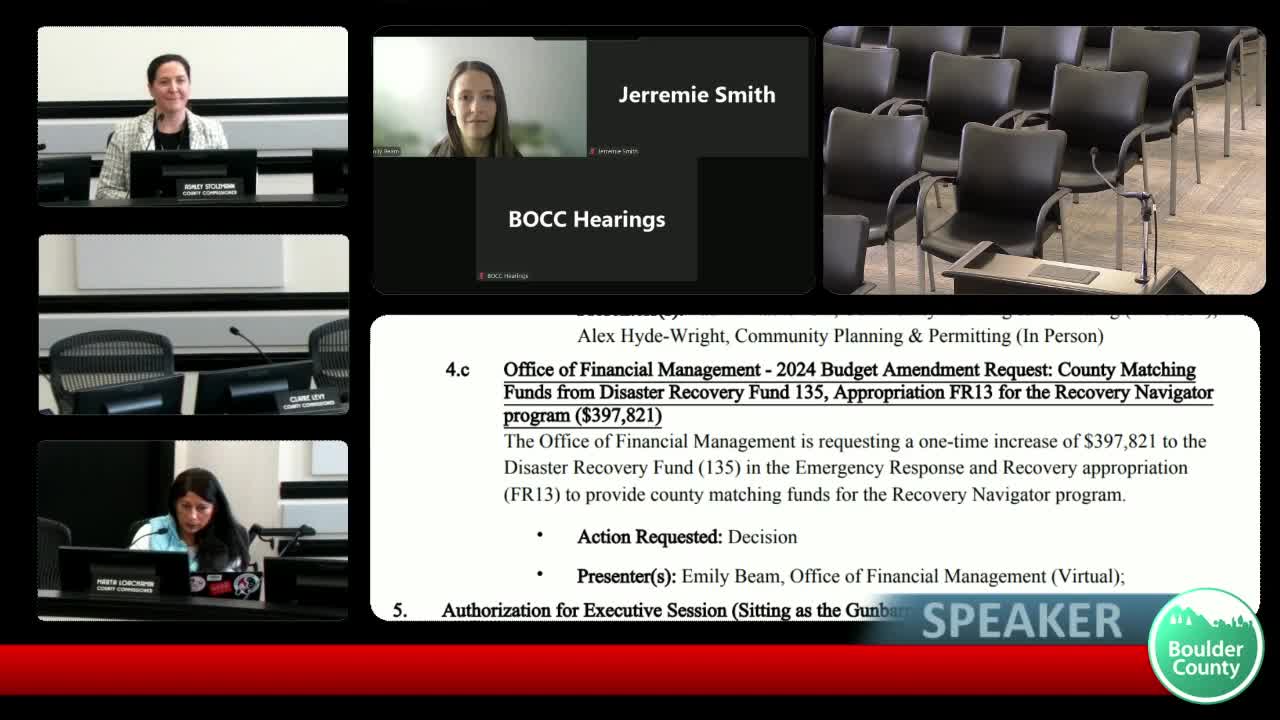Click 'Action Requested: Decision' line
The image size is (1280, 720).
pos(687,537)
